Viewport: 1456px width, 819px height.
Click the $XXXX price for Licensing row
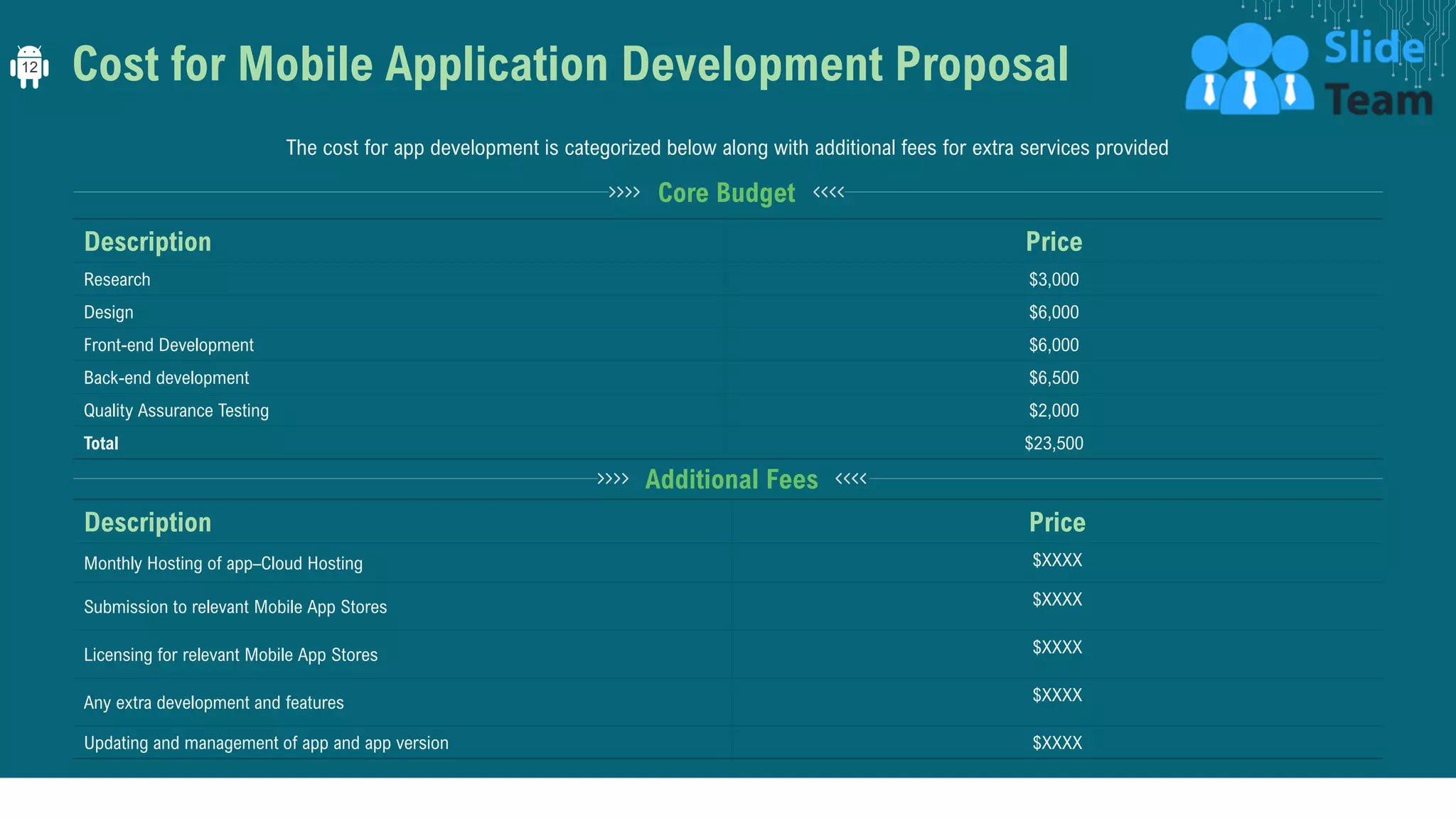(x=1057, y=647)
